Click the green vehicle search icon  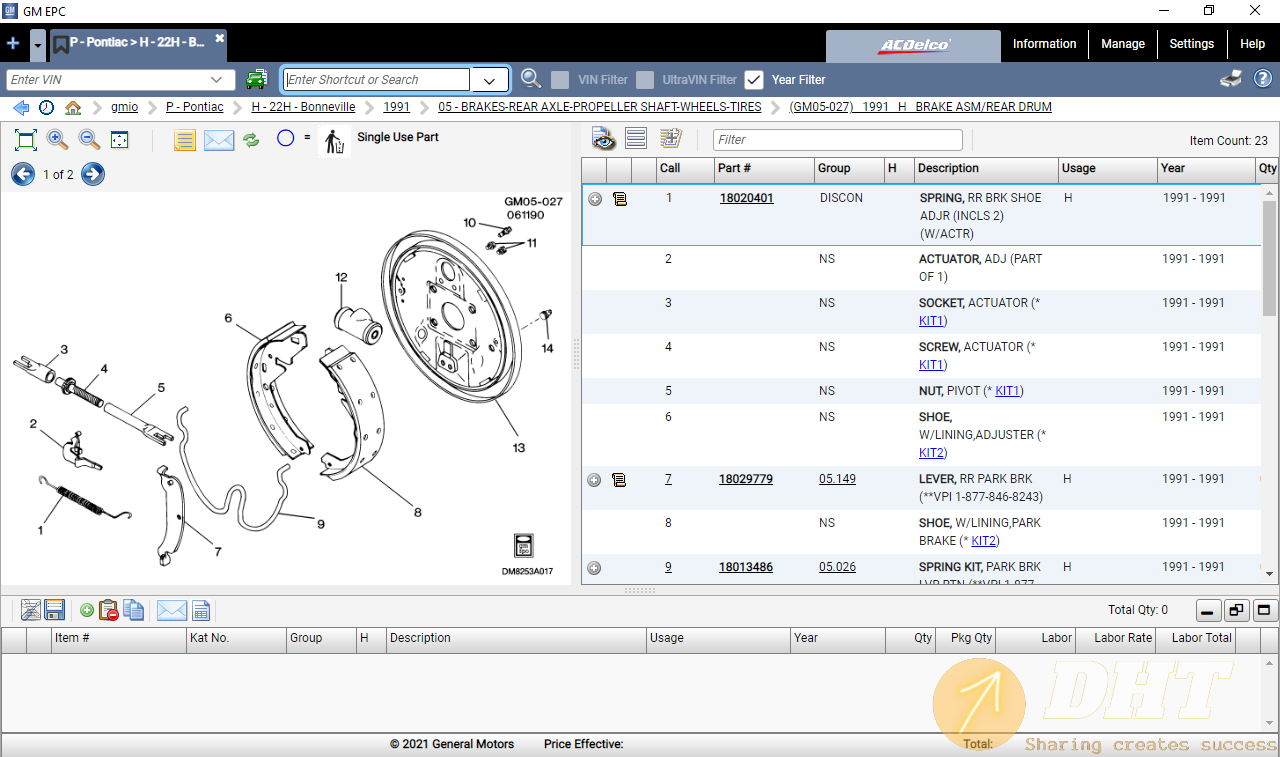coord(257,80)
